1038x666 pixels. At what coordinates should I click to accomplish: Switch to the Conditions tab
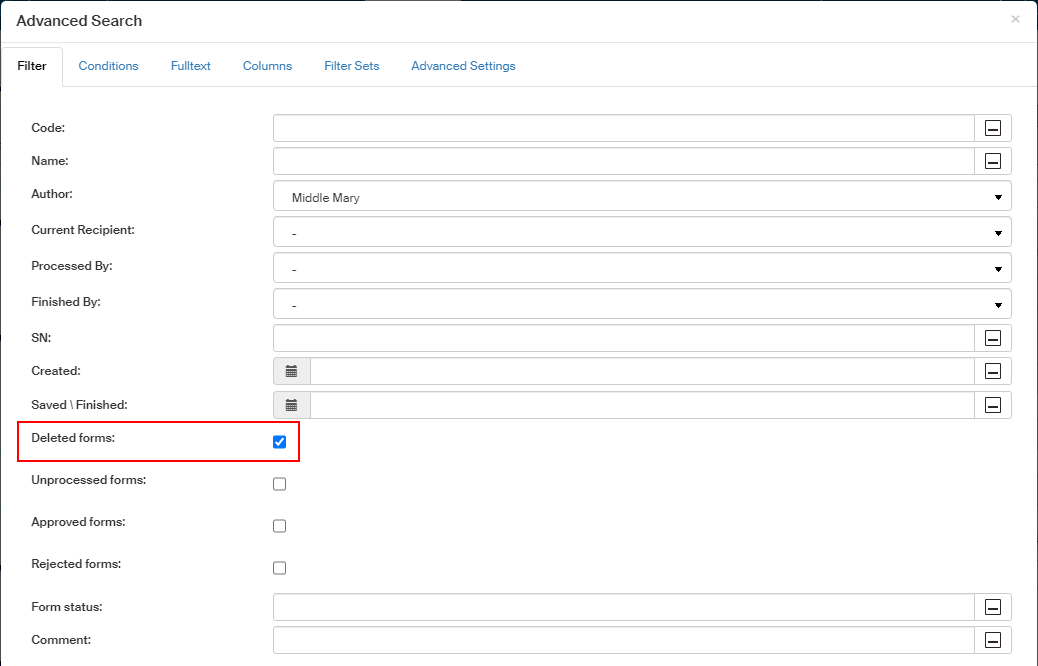(x=108, y=66)
